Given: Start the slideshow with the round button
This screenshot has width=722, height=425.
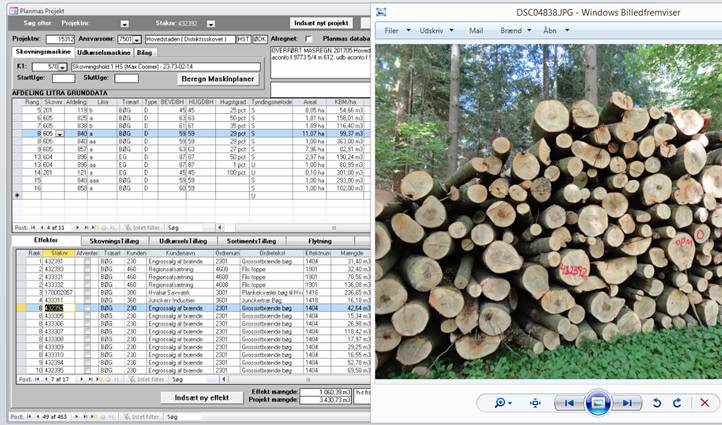Looking at the screenshot, I should click(x=598, y=403).
